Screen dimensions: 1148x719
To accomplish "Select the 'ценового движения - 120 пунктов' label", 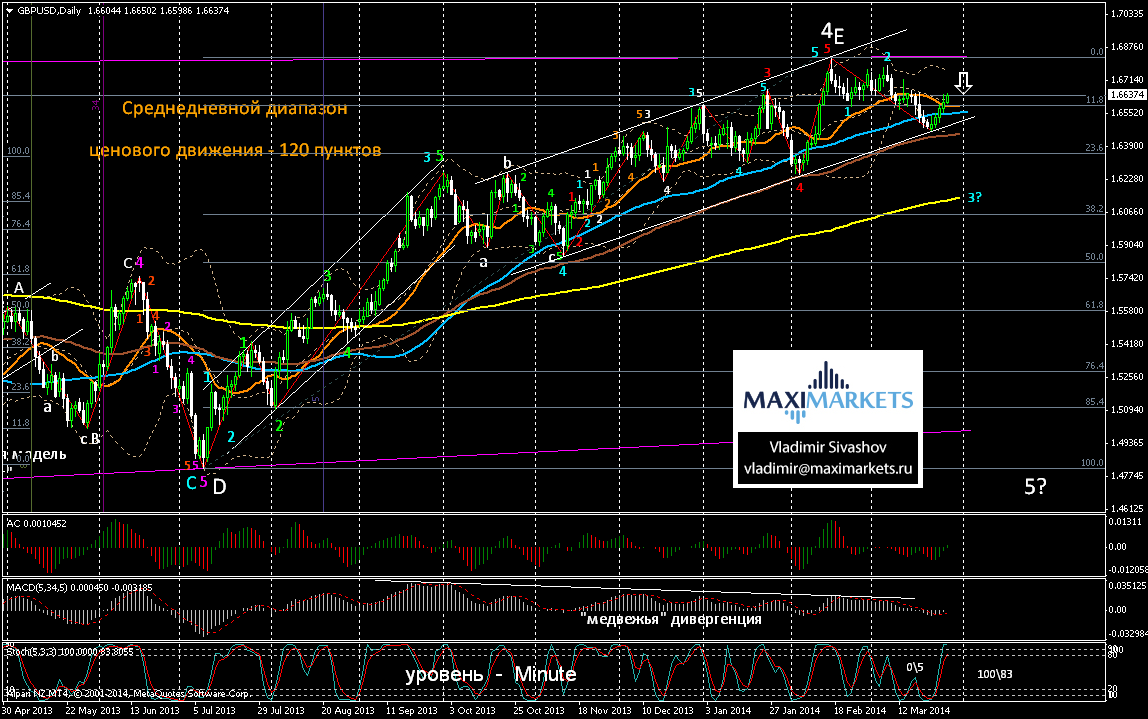I will [235, 150].
